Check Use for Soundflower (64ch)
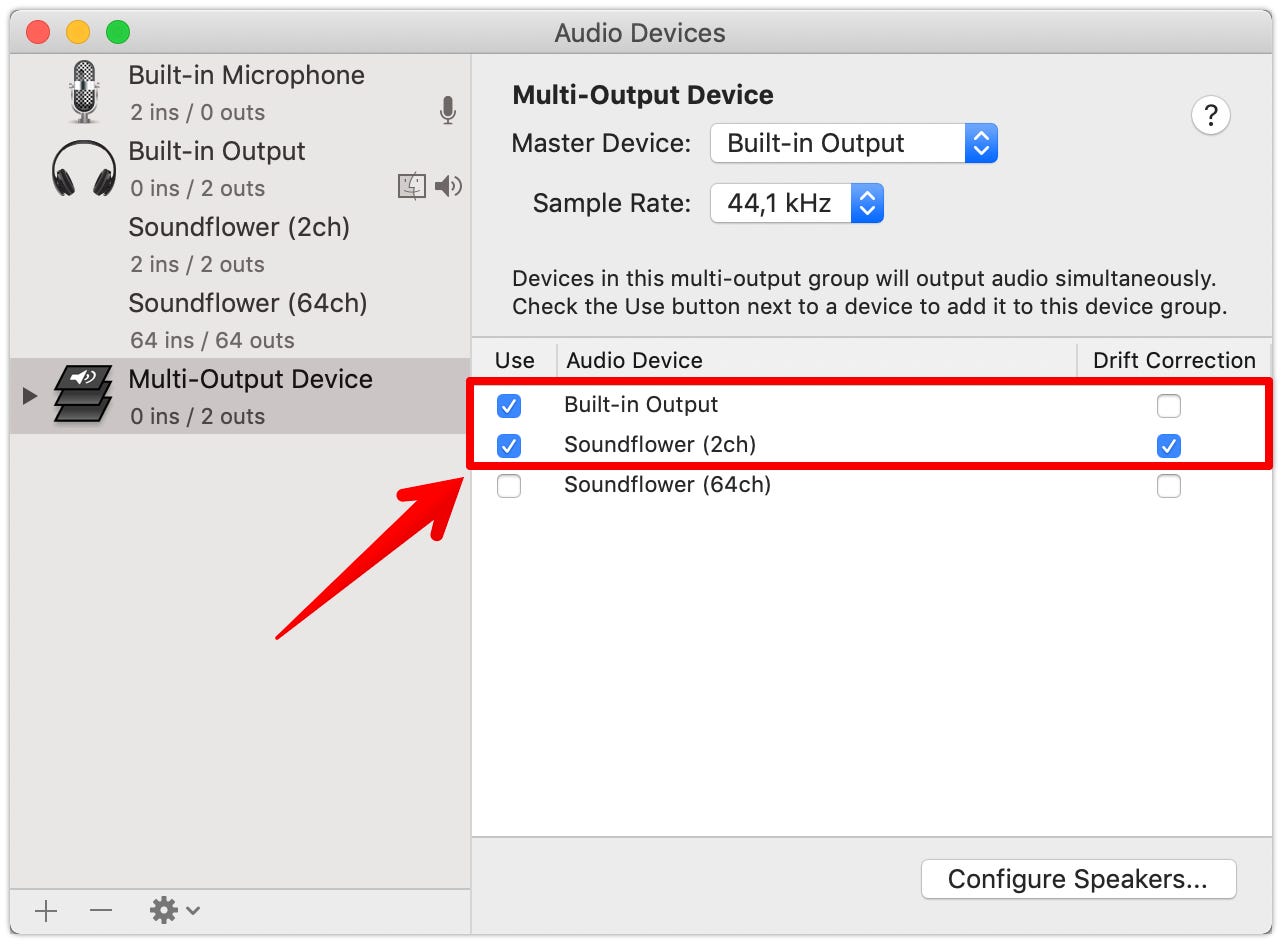 tap(509, 486)
